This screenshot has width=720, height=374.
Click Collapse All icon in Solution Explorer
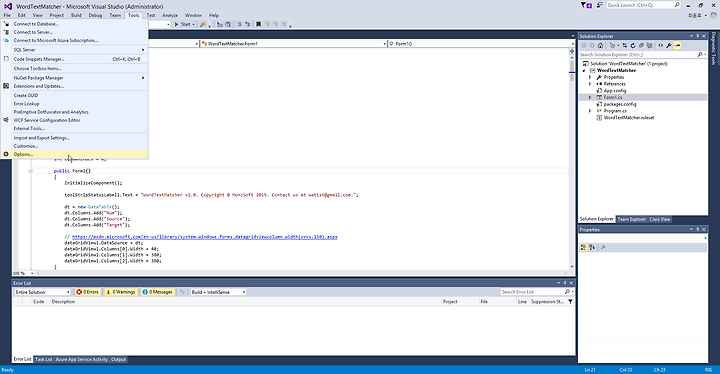[641, 45]
